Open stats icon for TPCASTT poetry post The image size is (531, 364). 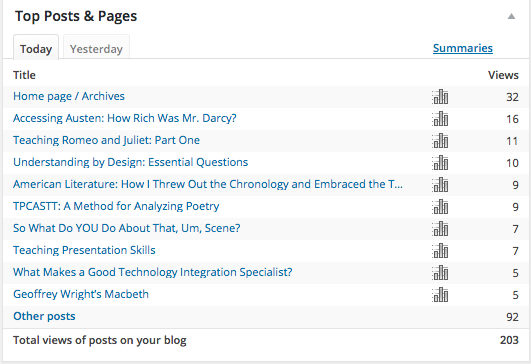(x=440, y=207)
